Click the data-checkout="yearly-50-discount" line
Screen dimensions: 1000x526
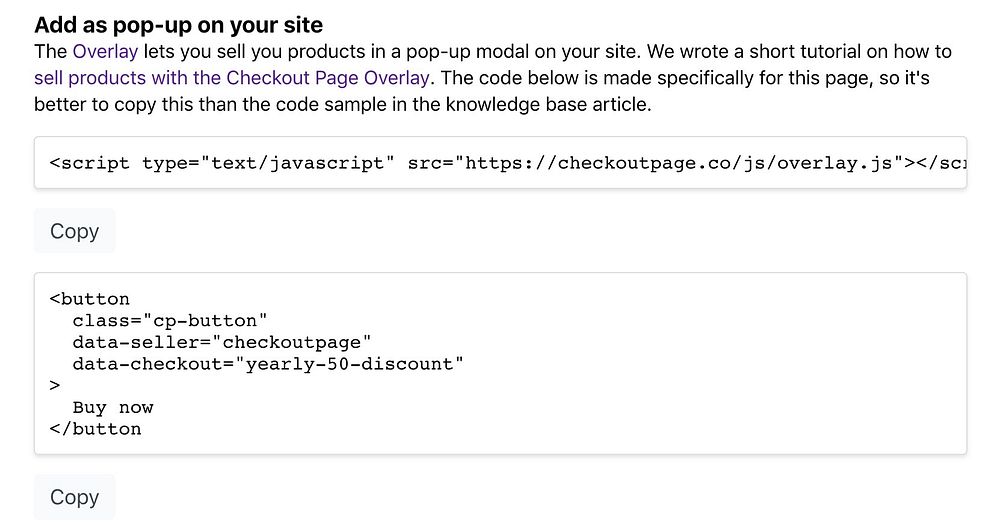268,364
